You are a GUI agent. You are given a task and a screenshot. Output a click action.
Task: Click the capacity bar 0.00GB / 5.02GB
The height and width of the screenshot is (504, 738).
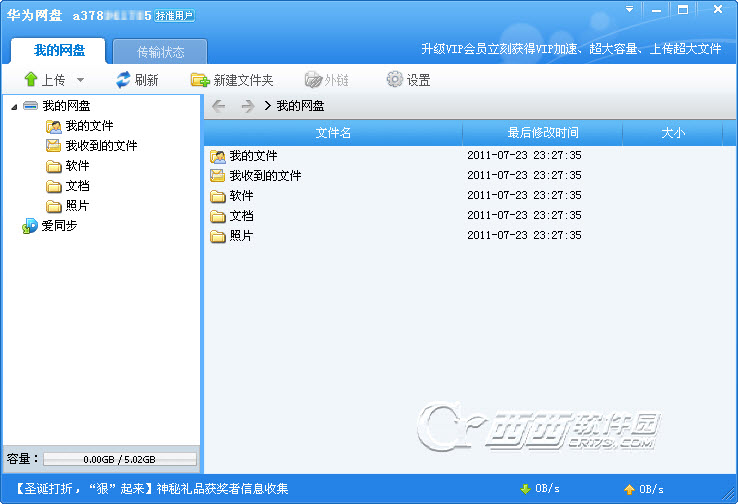coord(120,459)
